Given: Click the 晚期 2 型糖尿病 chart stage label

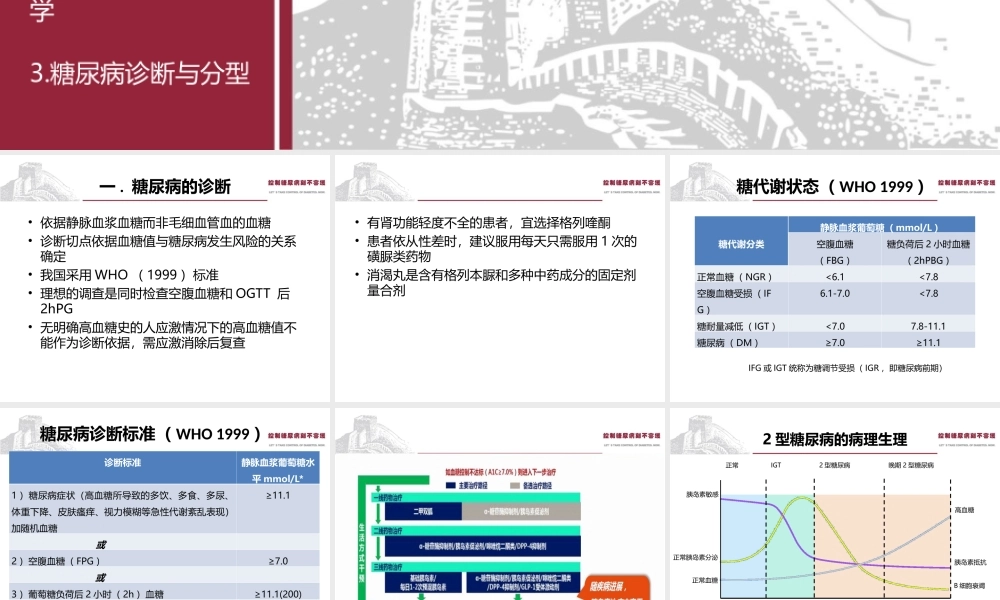Looking at the screenshot, I should [909, 464].
